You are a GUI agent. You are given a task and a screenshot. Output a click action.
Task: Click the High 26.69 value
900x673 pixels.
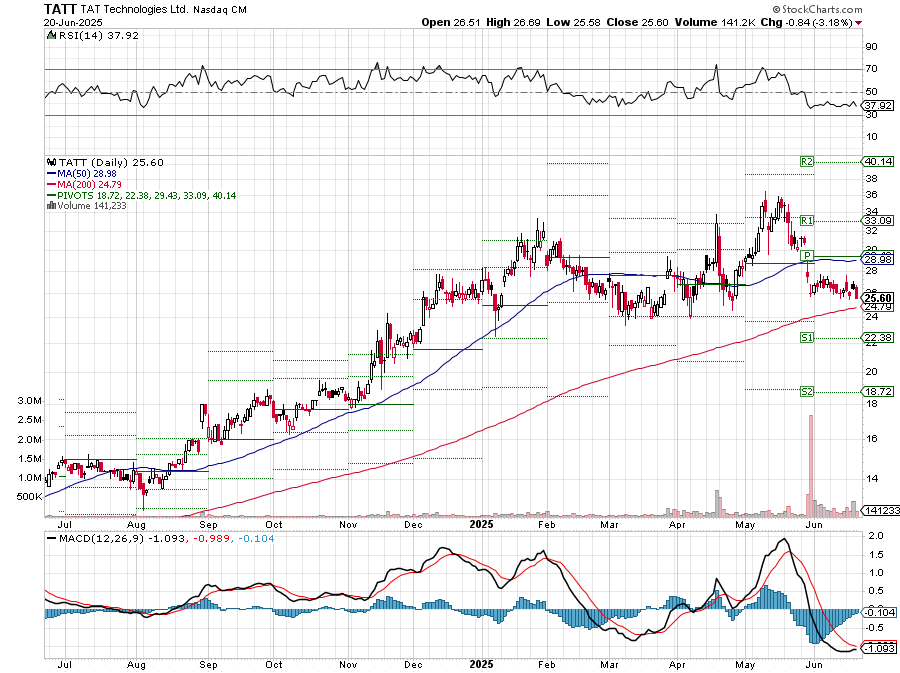coord(513,22)
